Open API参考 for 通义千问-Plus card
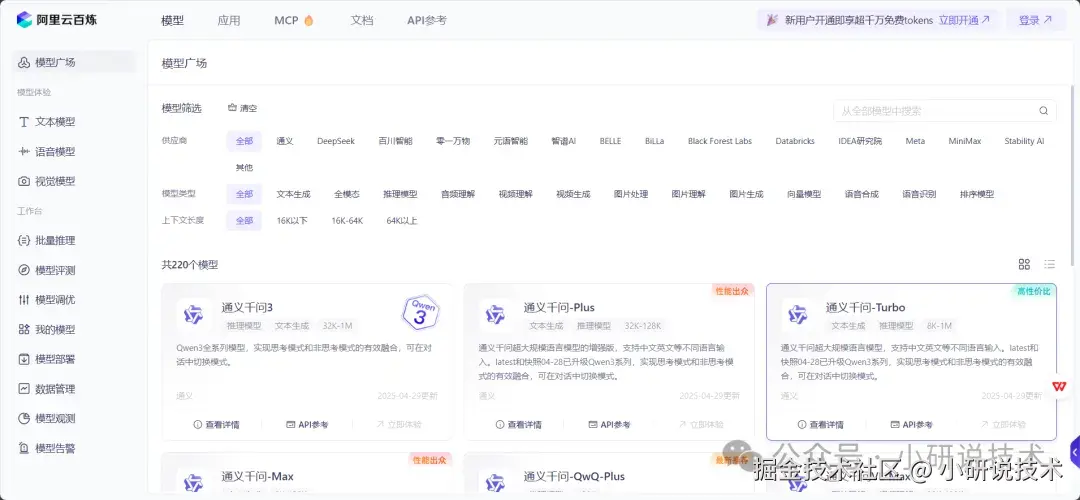1080x500 pixels. tap(610, 424)
